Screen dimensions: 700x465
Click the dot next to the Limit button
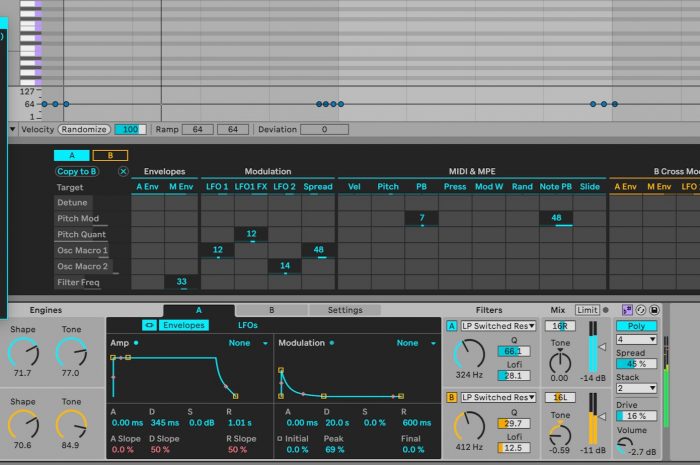click(606, 310)
